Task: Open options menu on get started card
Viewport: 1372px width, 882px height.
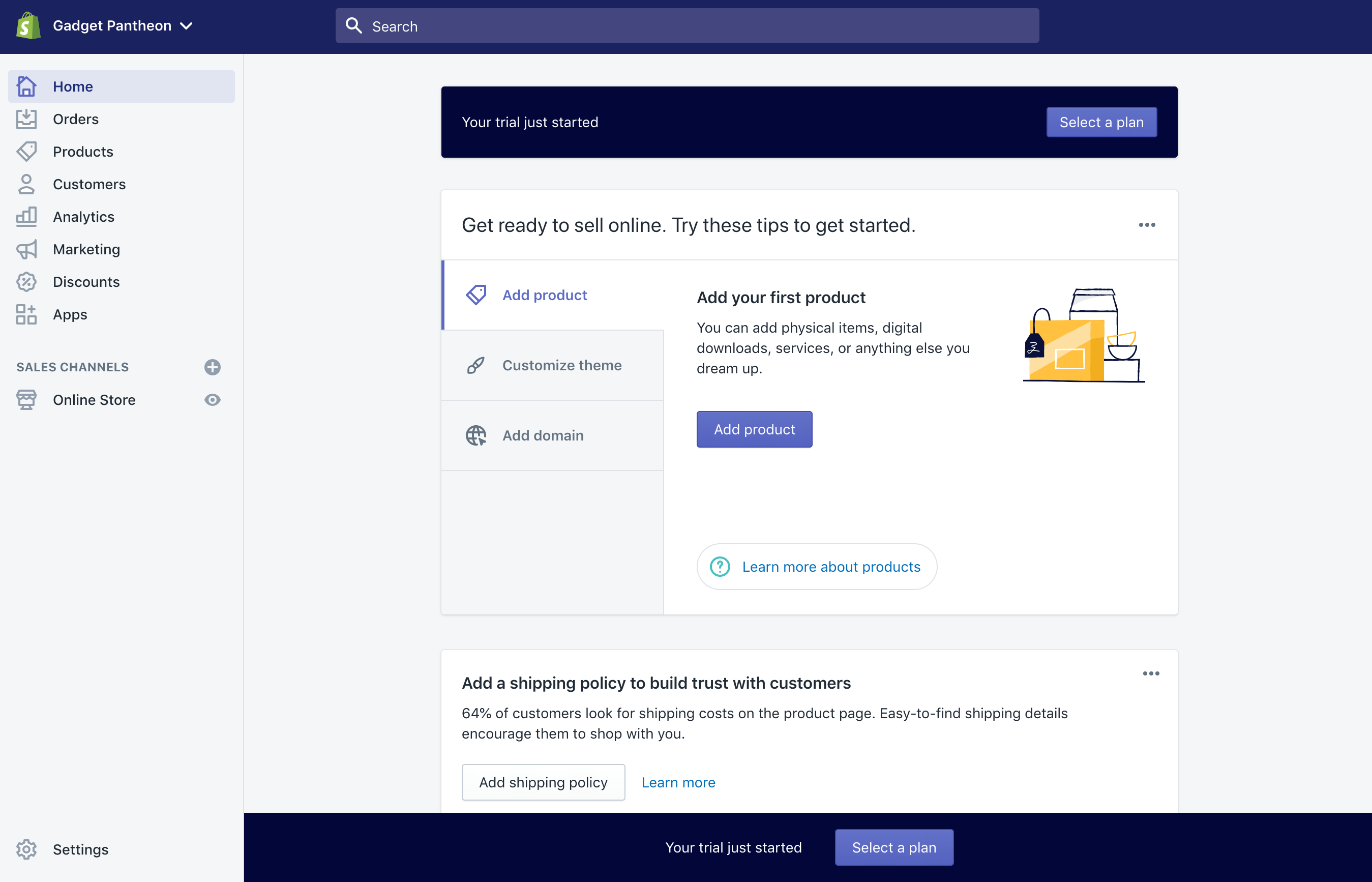Action: tap(1146, 225)
